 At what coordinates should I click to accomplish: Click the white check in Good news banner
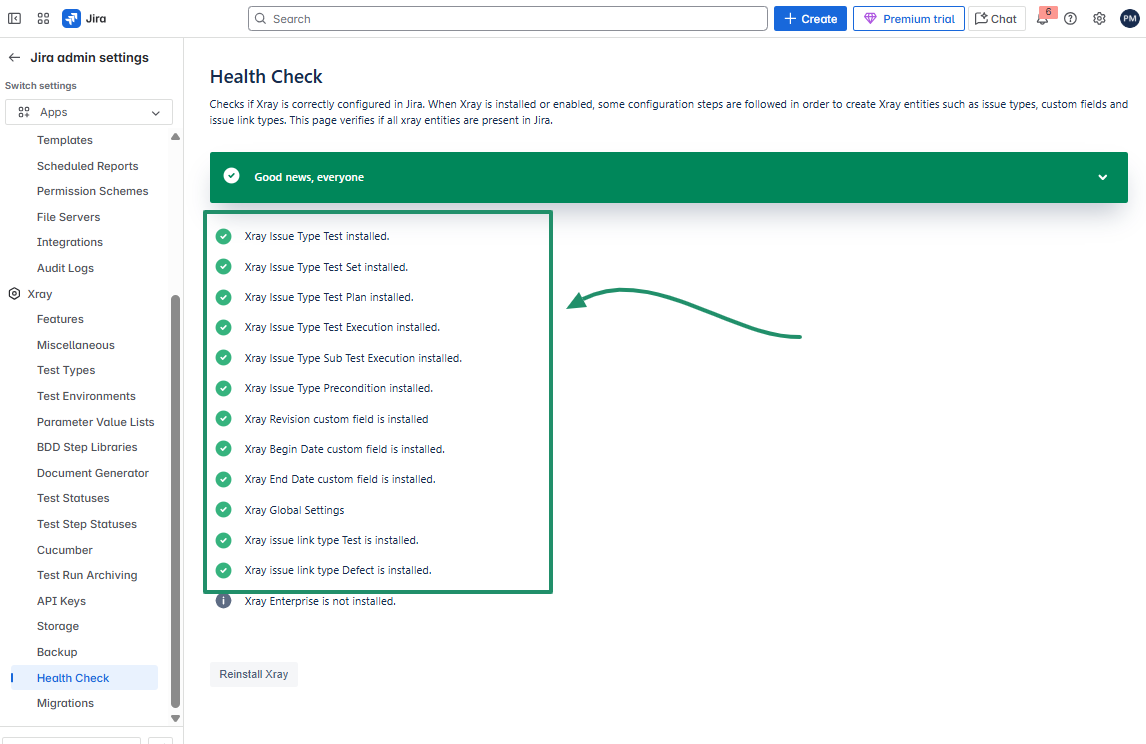(232, 176)
